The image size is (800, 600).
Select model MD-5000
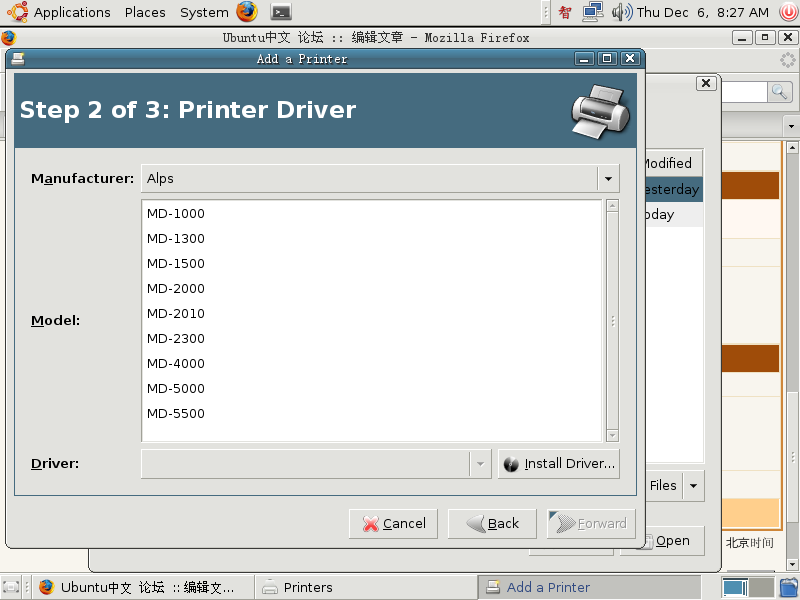371,388
